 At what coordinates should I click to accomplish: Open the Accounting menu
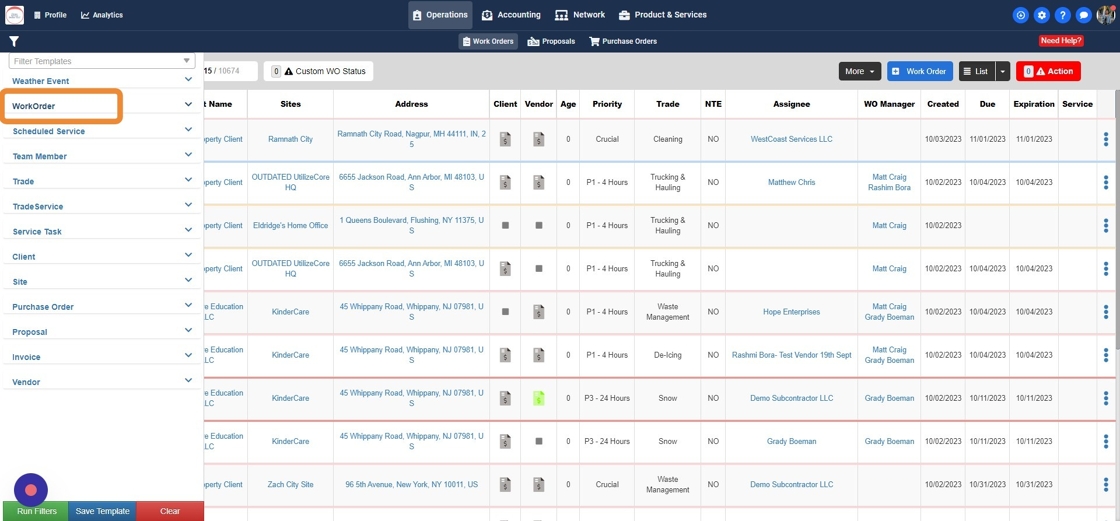pos(511,15)
